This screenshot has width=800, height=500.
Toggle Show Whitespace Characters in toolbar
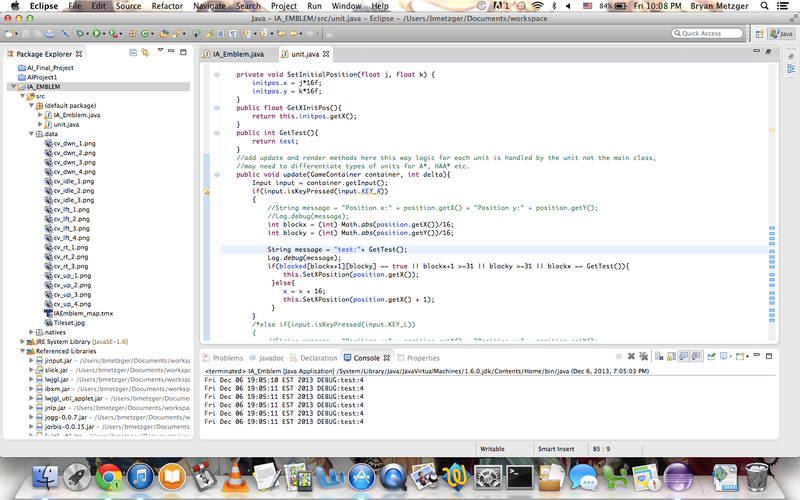pyautogui.click(x=233, y=34)
